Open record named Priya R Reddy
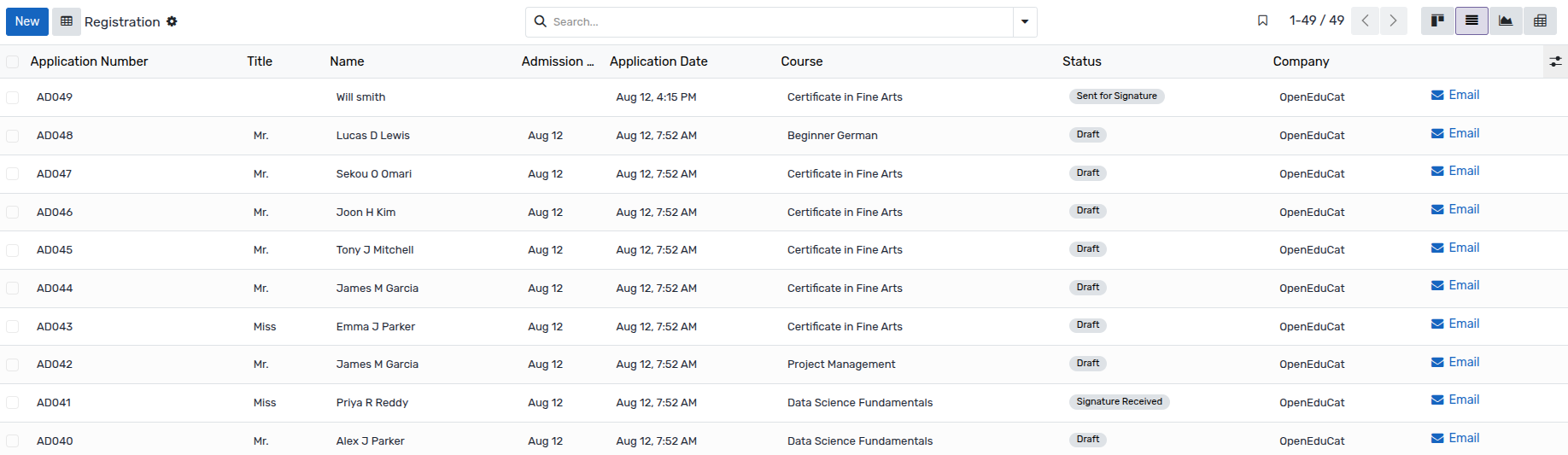The image size is (1568, 455). pyautogui.click(x=372, y=402)
